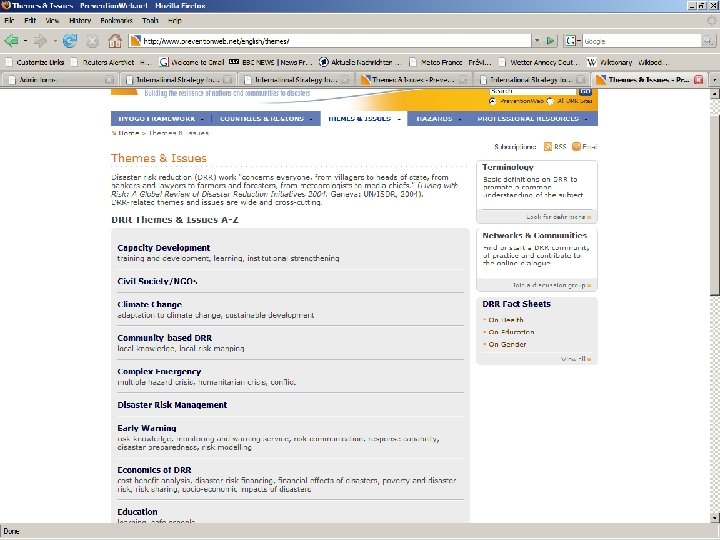Open the Weather Annecy bookmark
Screen dimensions: 720x540
pos(538,62)
